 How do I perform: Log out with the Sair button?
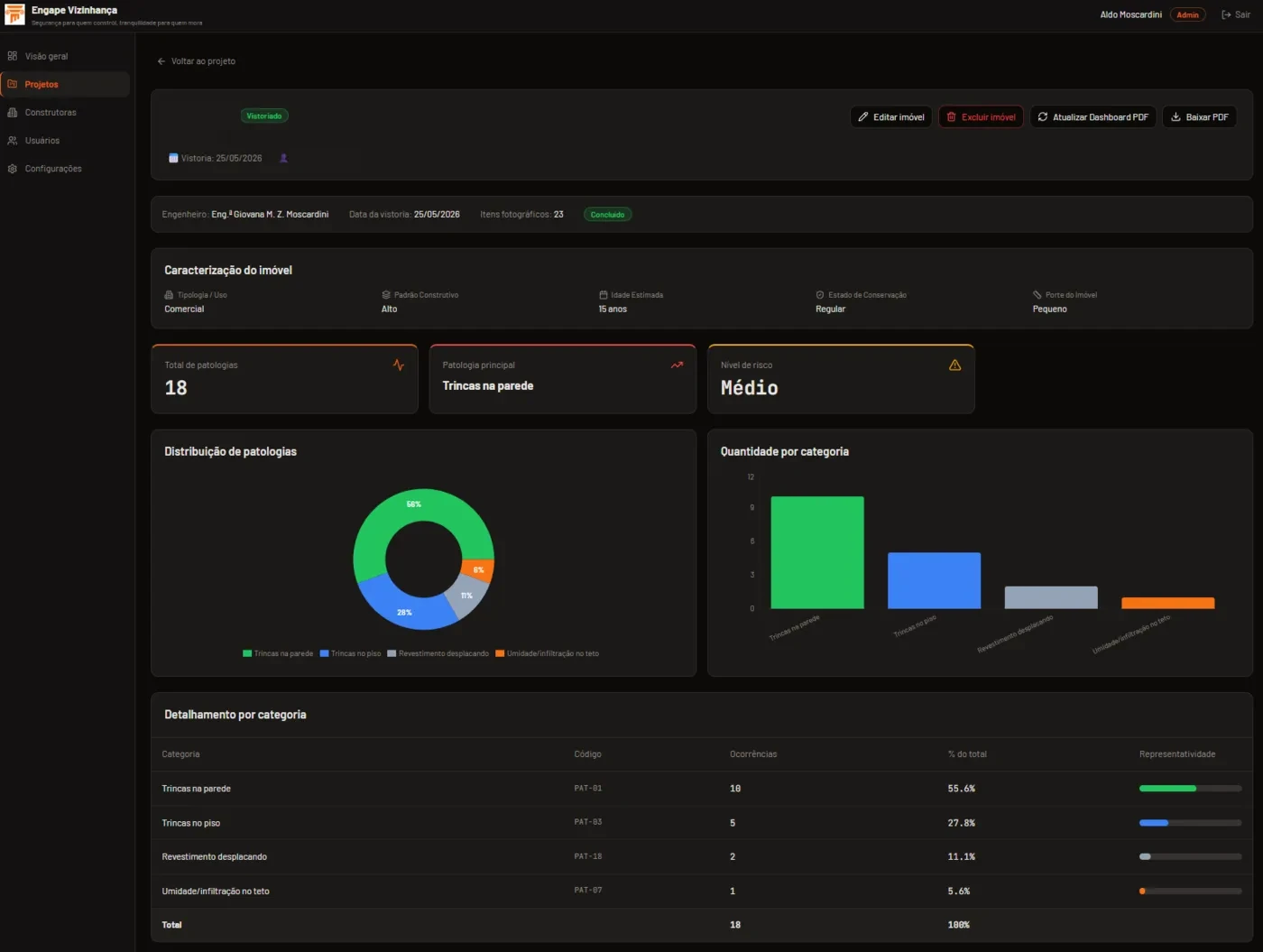point(1235,14)
